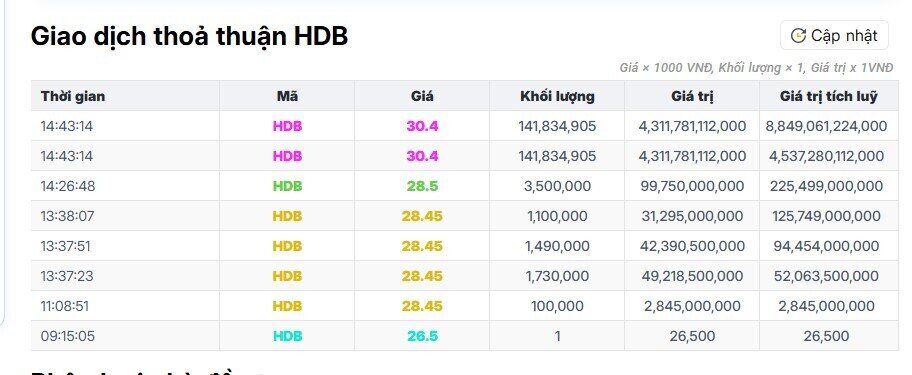Click the cumulative value 94,454,000,000
912x375 pixels.
[x=826, y=247]
